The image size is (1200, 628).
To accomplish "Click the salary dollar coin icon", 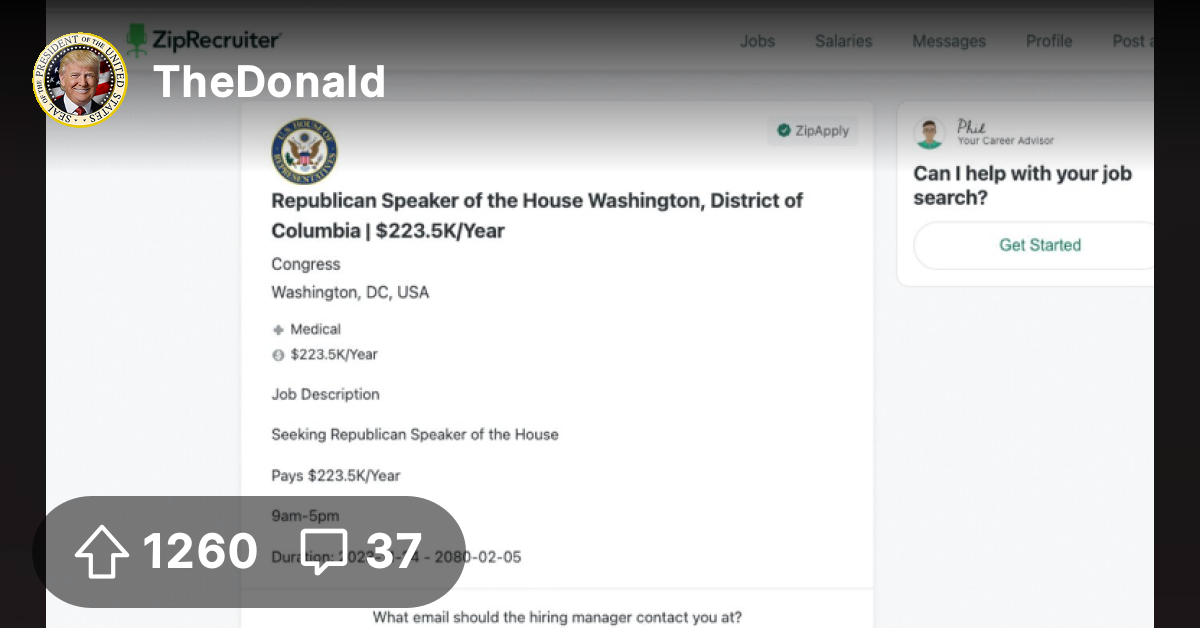I will point(278,355).
